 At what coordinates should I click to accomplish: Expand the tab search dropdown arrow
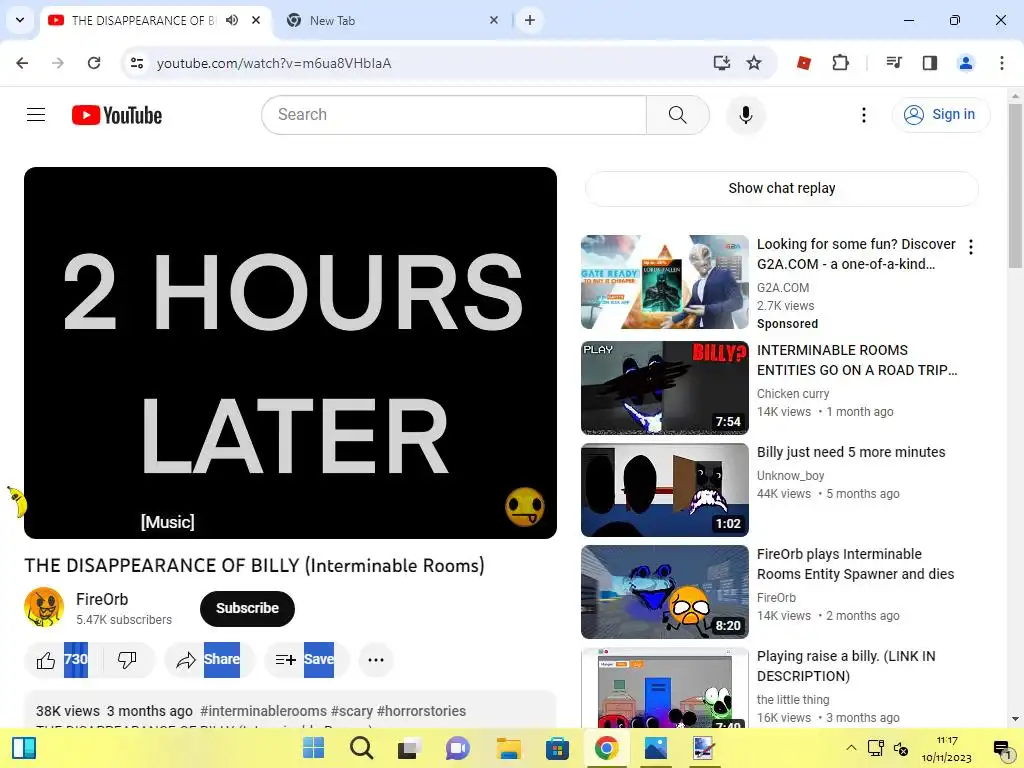click(x=20, y=20)
